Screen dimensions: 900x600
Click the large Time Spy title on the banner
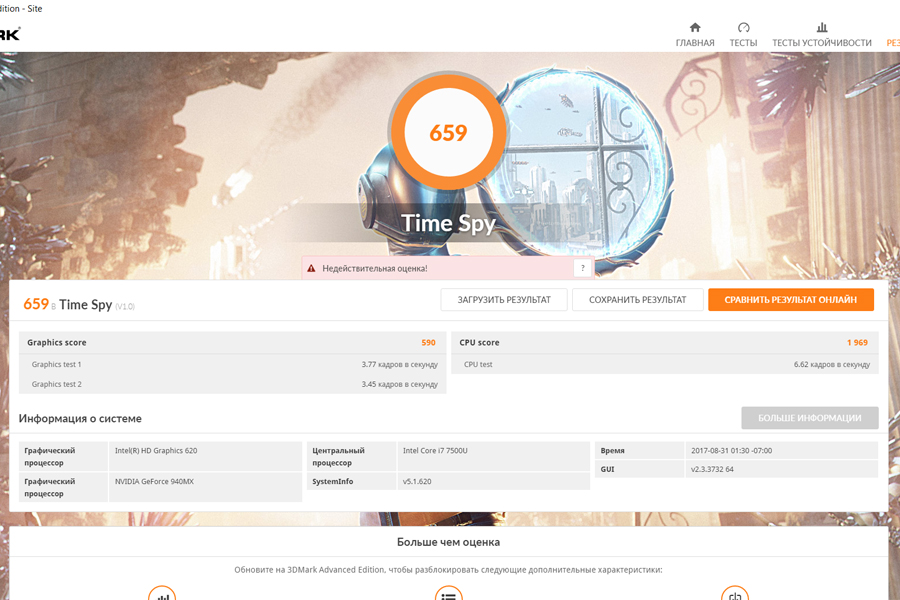448,223
